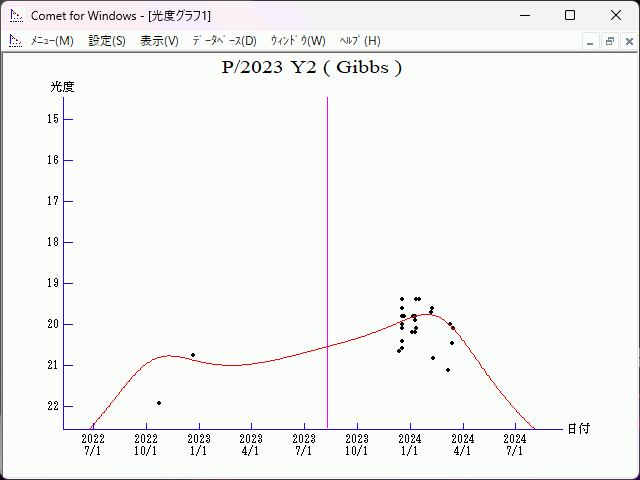Click the graph document icon in menu bar

click(x=15, y=41)
